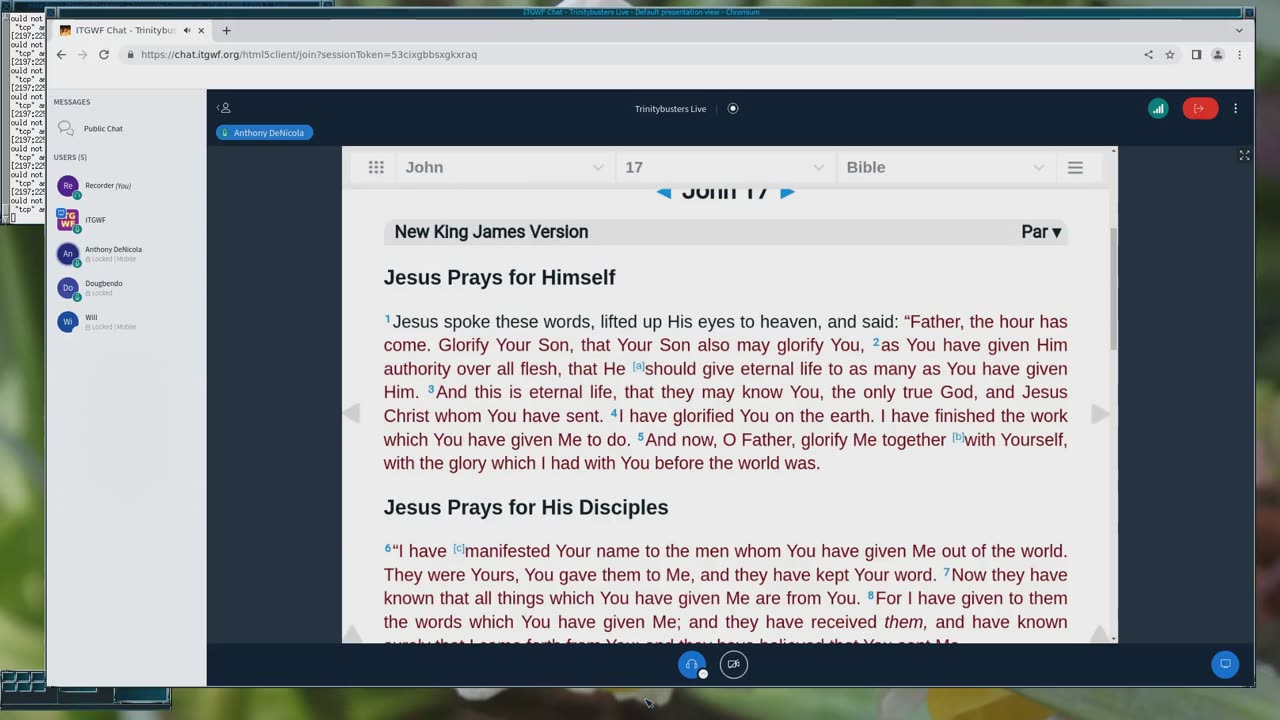1280x720 pixels.
Task: Click the share page icon in address bar
Action: click(x=1148, y=55)
